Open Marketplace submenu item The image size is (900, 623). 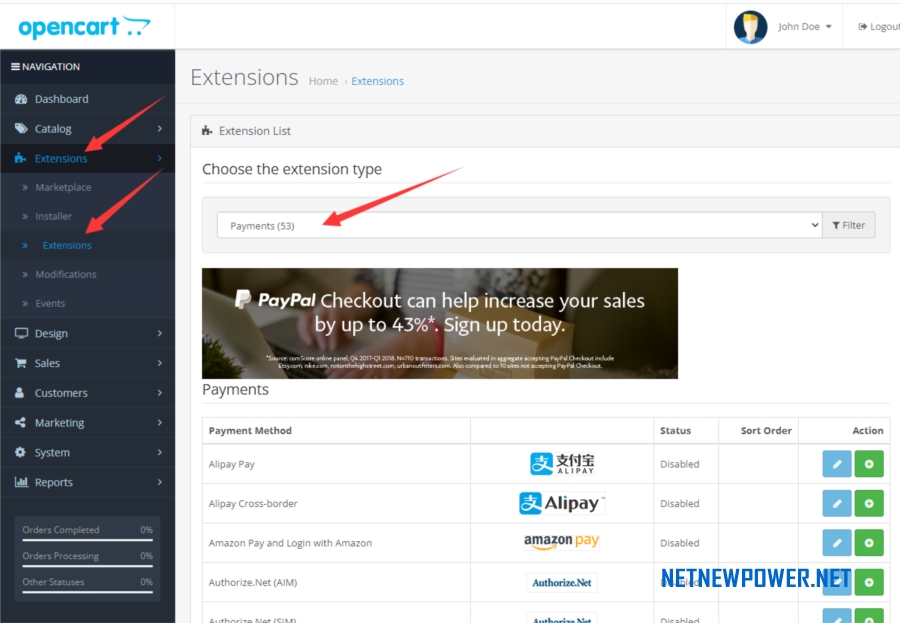63,187
